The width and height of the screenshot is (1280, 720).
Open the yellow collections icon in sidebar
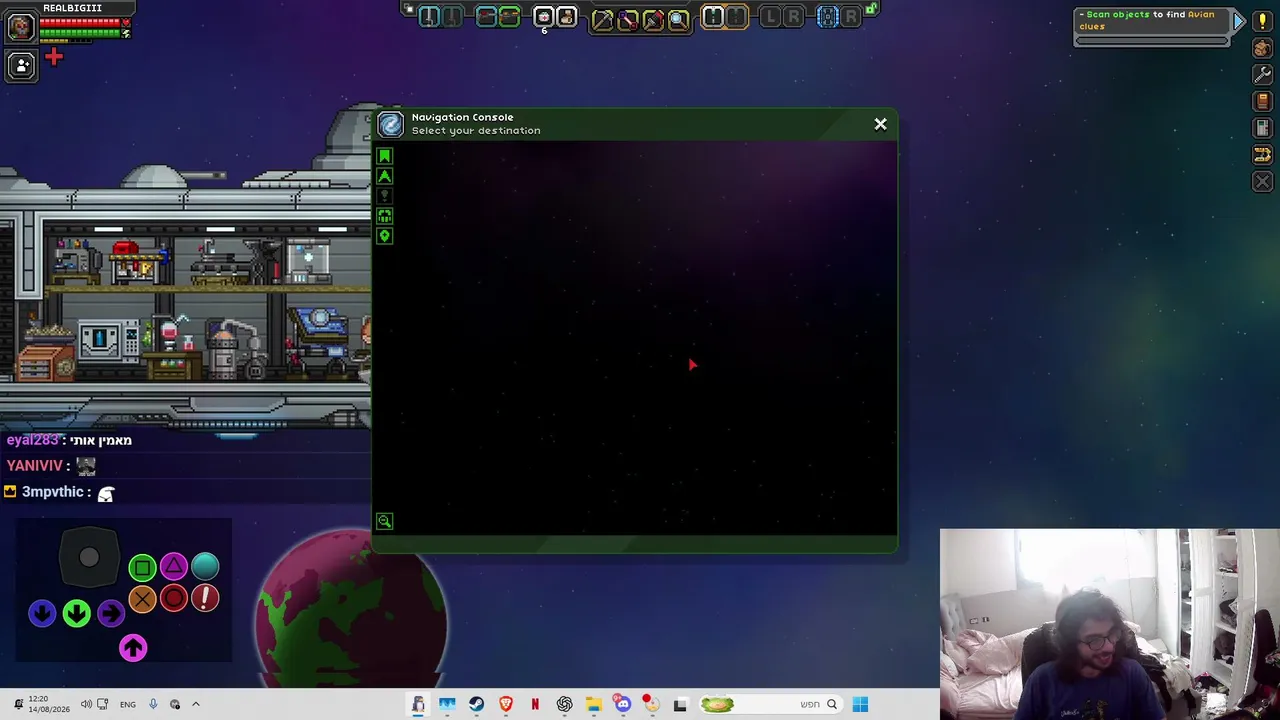[1262, 155]
